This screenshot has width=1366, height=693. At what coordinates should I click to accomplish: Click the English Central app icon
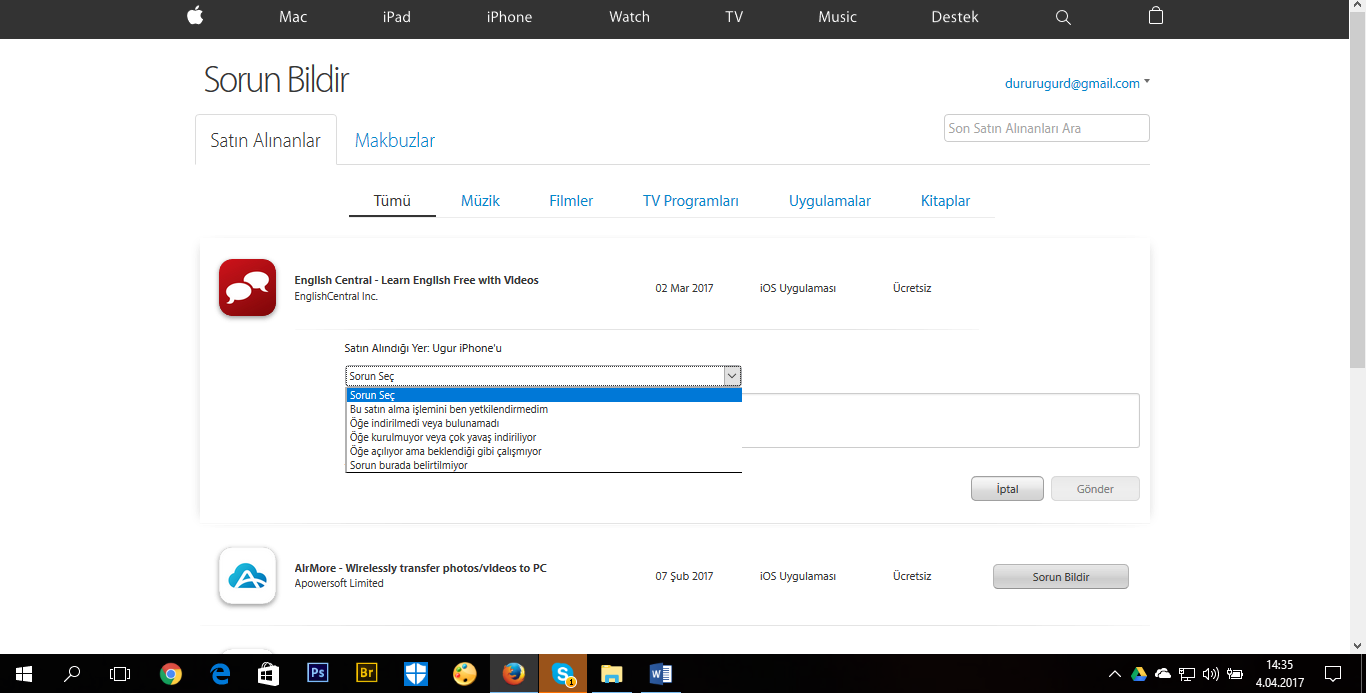point(247,288)
